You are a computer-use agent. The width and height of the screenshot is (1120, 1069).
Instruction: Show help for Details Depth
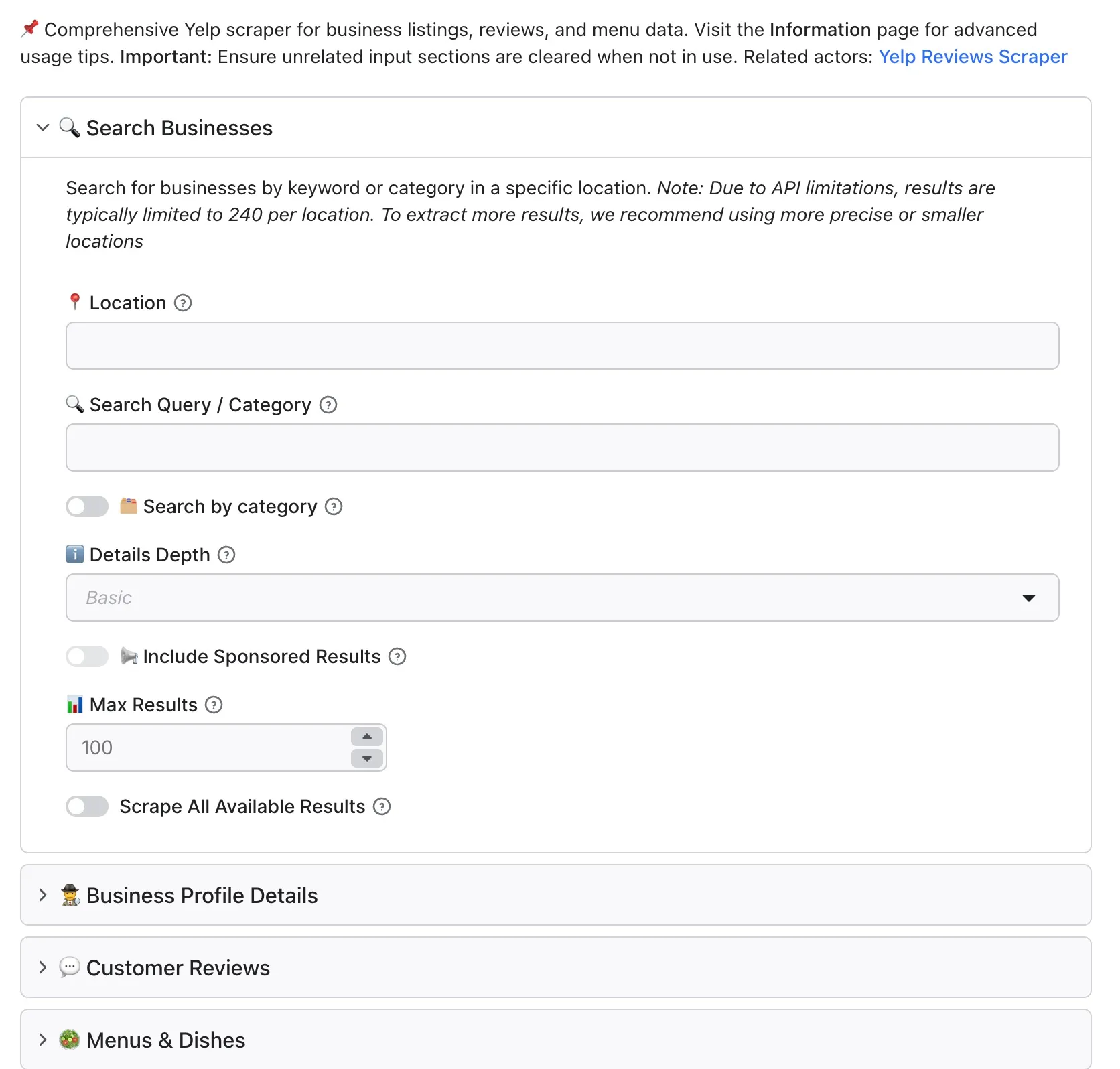pos(227,555)
